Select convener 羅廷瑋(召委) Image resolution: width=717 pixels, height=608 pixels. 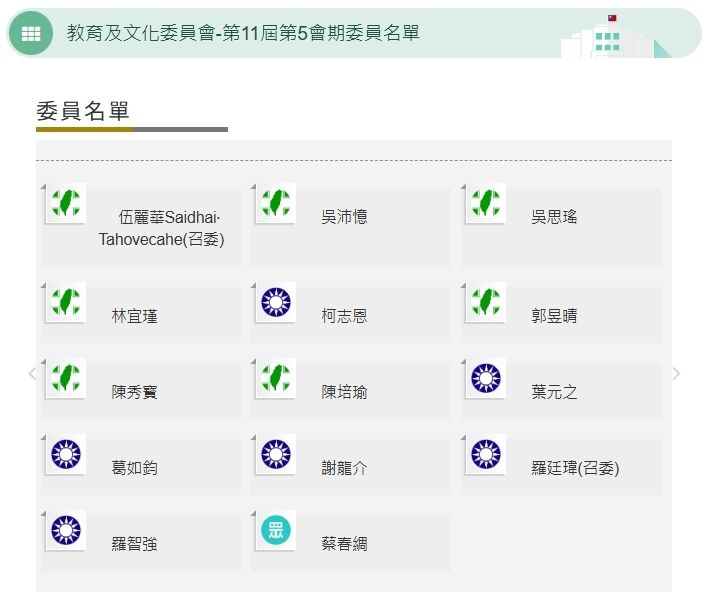pyautogui.click(x=575, y=468)
